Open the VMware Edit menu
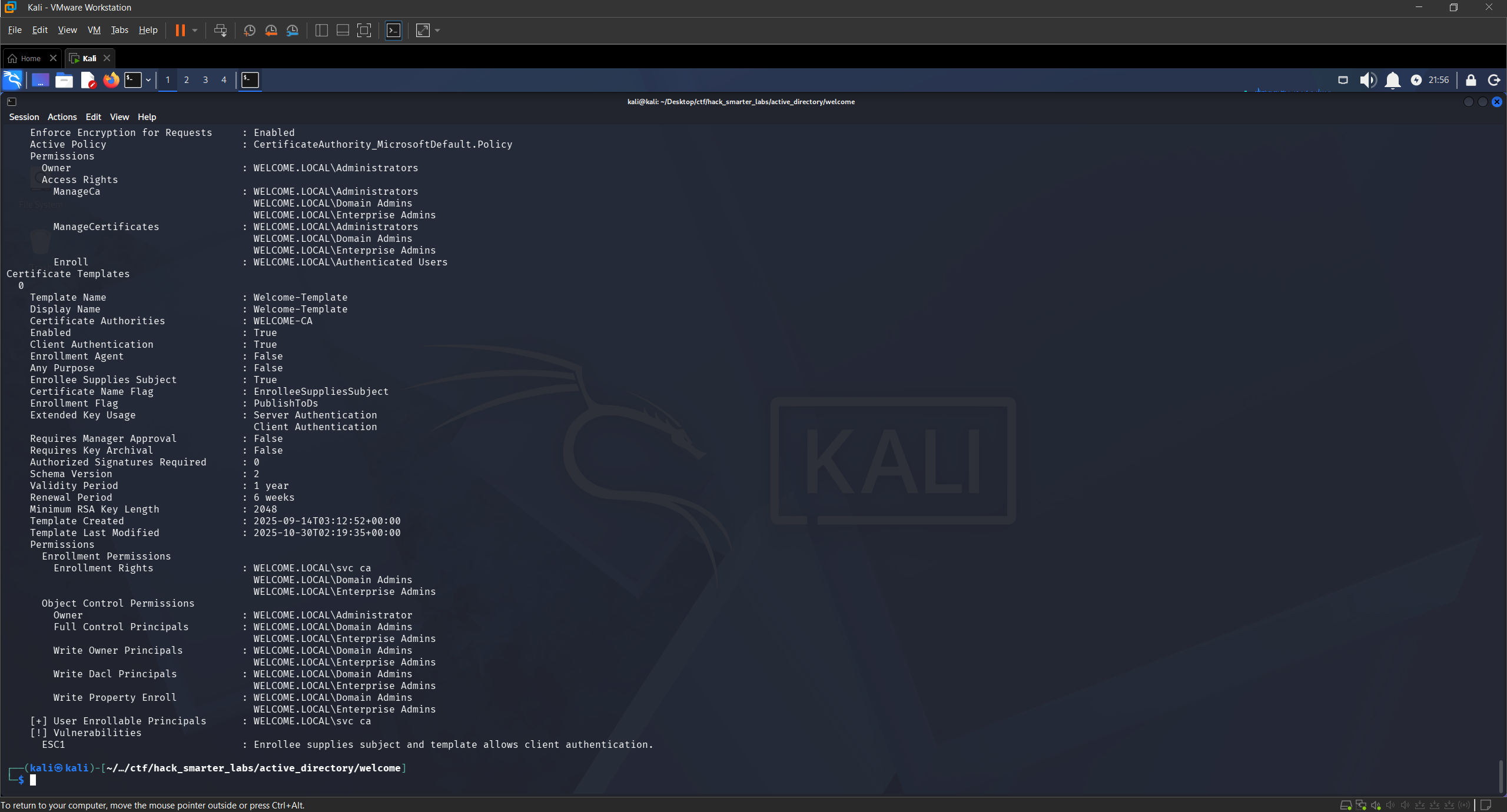The width and height of the screenshot is (1507, 812). pyautogui.click(x=39, y=30)
